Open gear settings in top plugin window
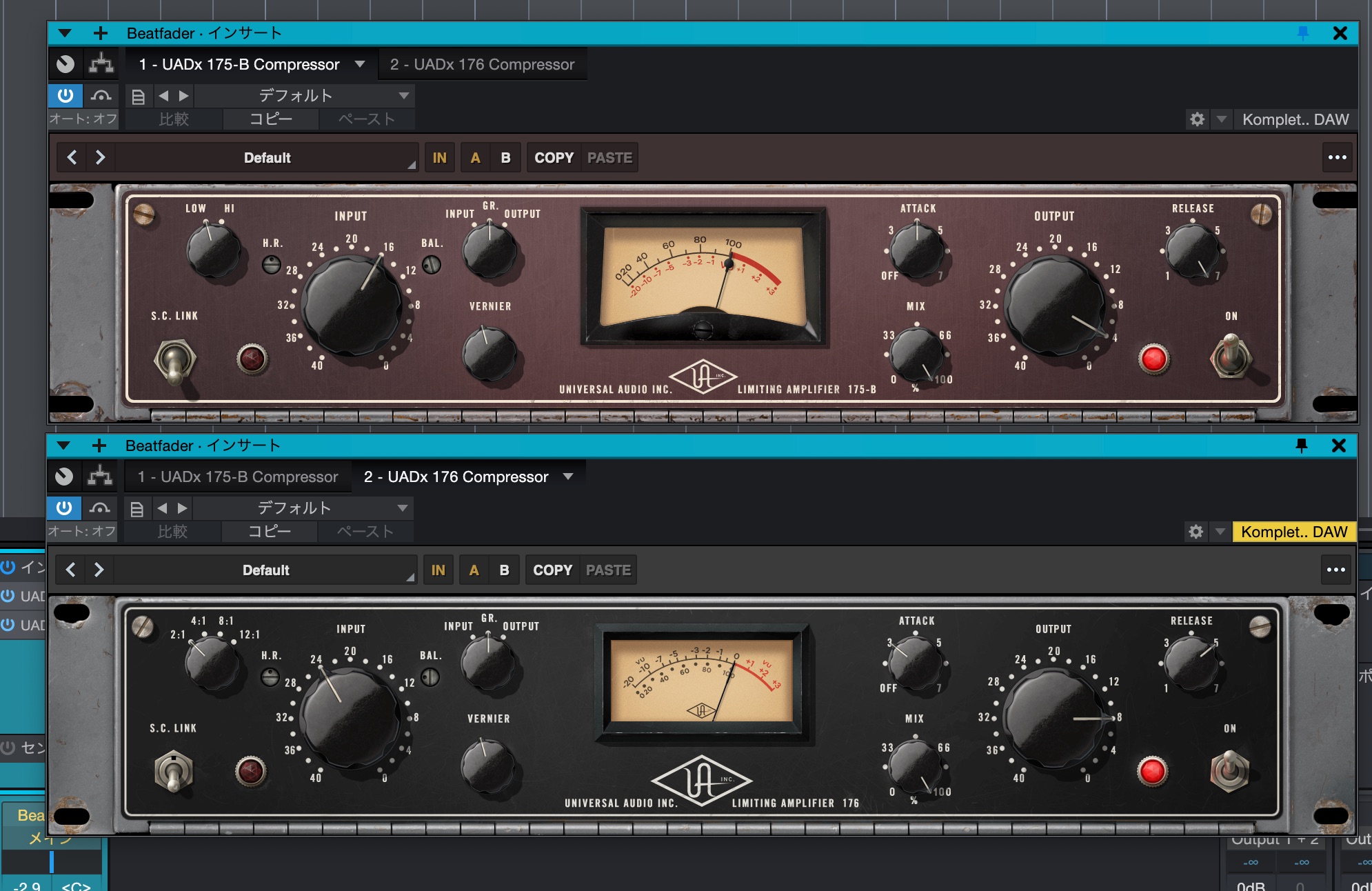Screen dimensions: 1372x891 click(1198, 119)
